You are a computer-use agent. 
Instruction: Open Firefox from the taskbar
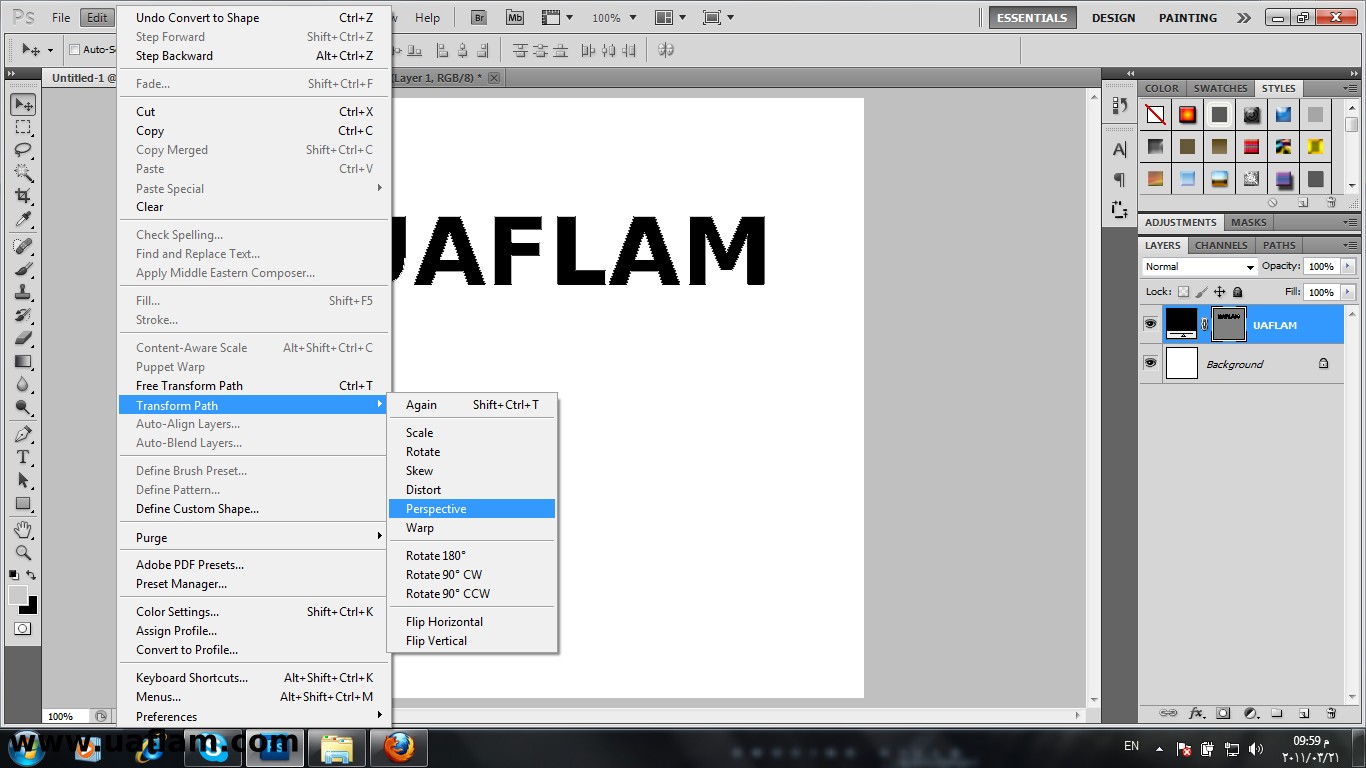[x=398, y=747]
